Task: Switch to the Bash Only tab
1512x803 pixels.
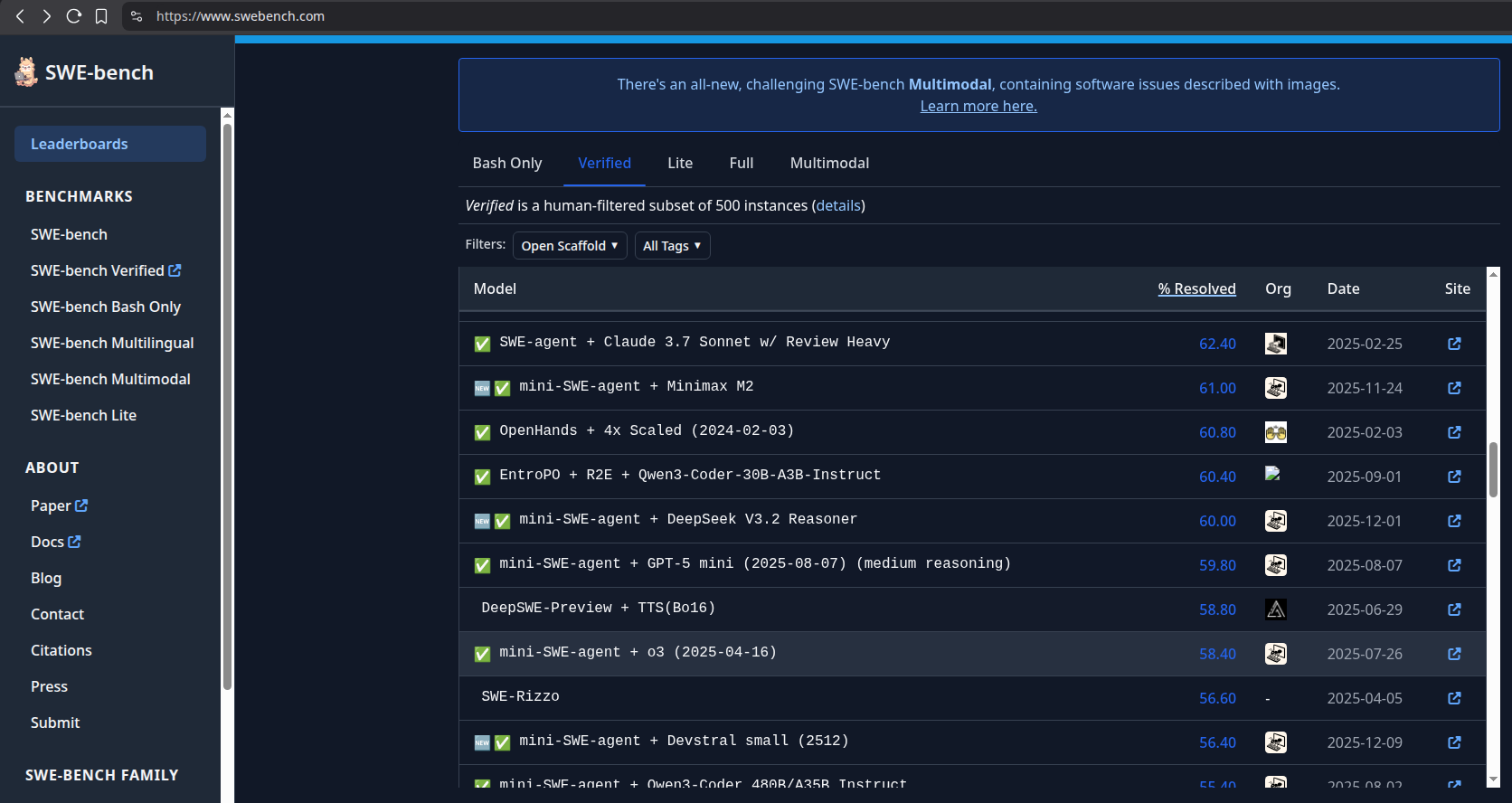Action: 506,163
